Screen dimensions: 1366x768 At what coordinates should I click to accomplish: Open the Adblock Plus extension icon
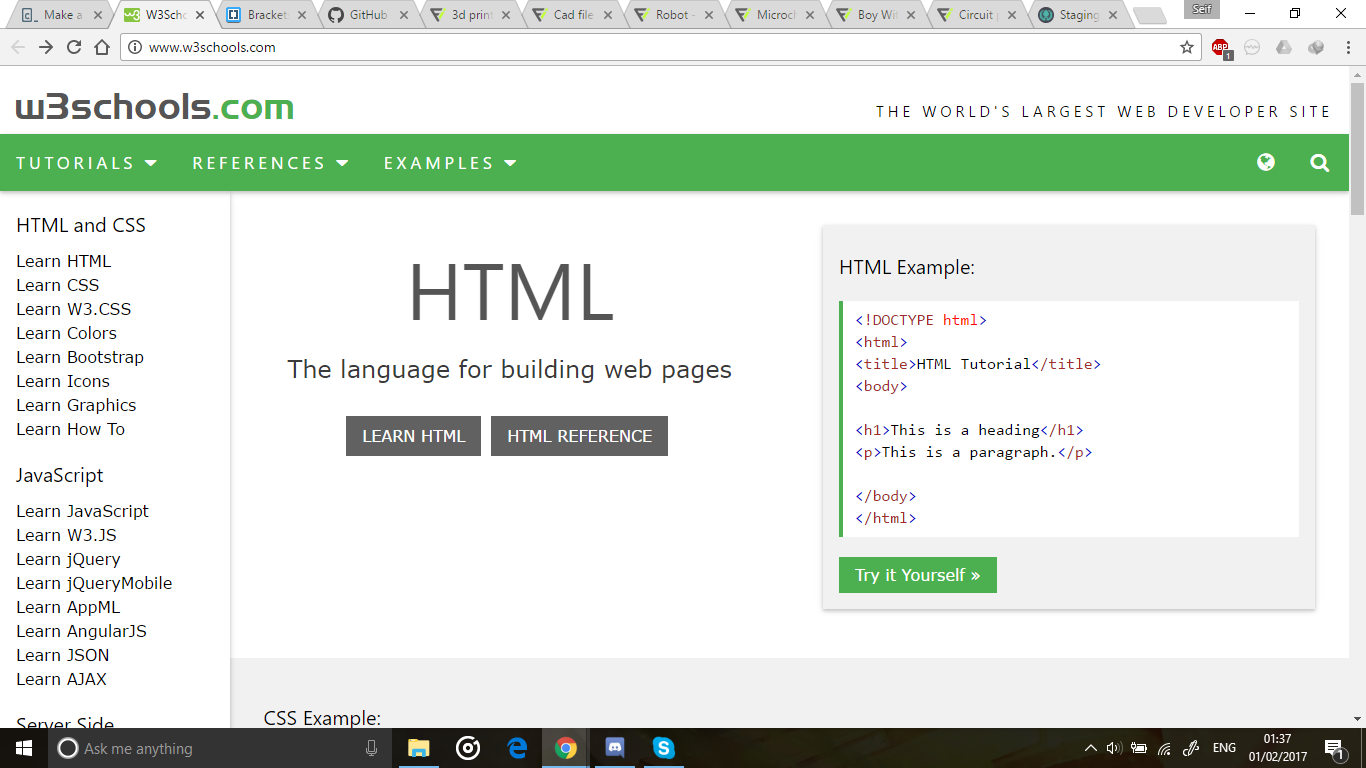pyautogui.click(x=1221, y=48)
